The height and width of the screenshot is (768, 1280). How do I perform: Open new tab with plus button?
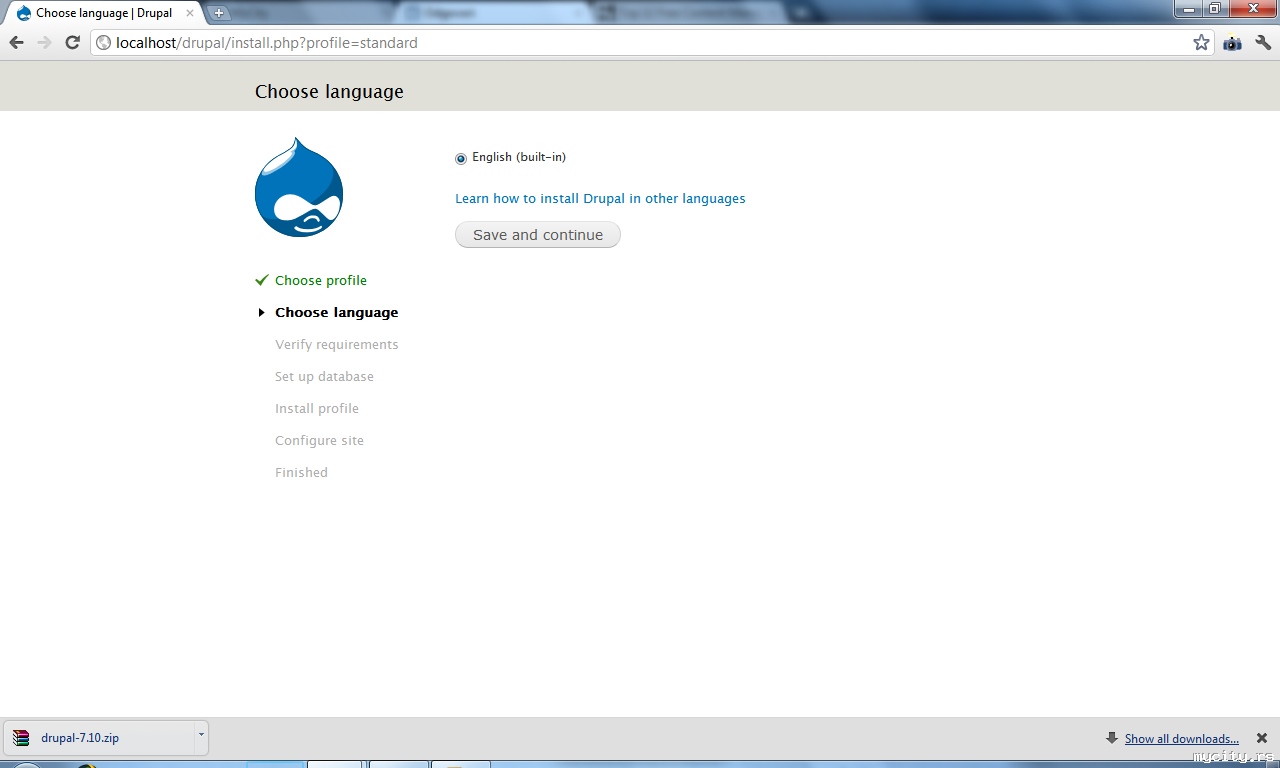(x=219, y=13)
